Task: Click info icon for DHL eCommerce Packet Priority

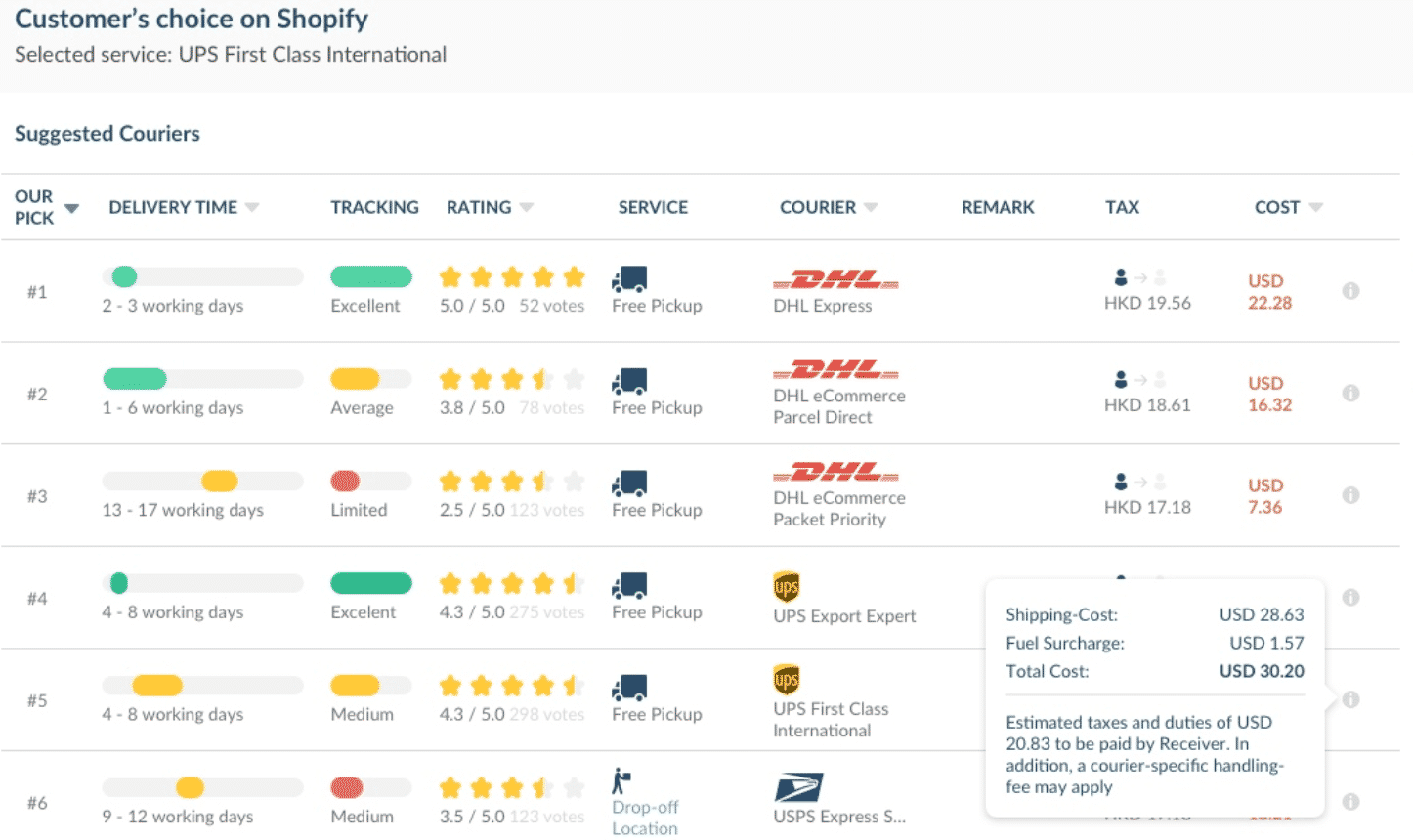Action: (1350, 495)
